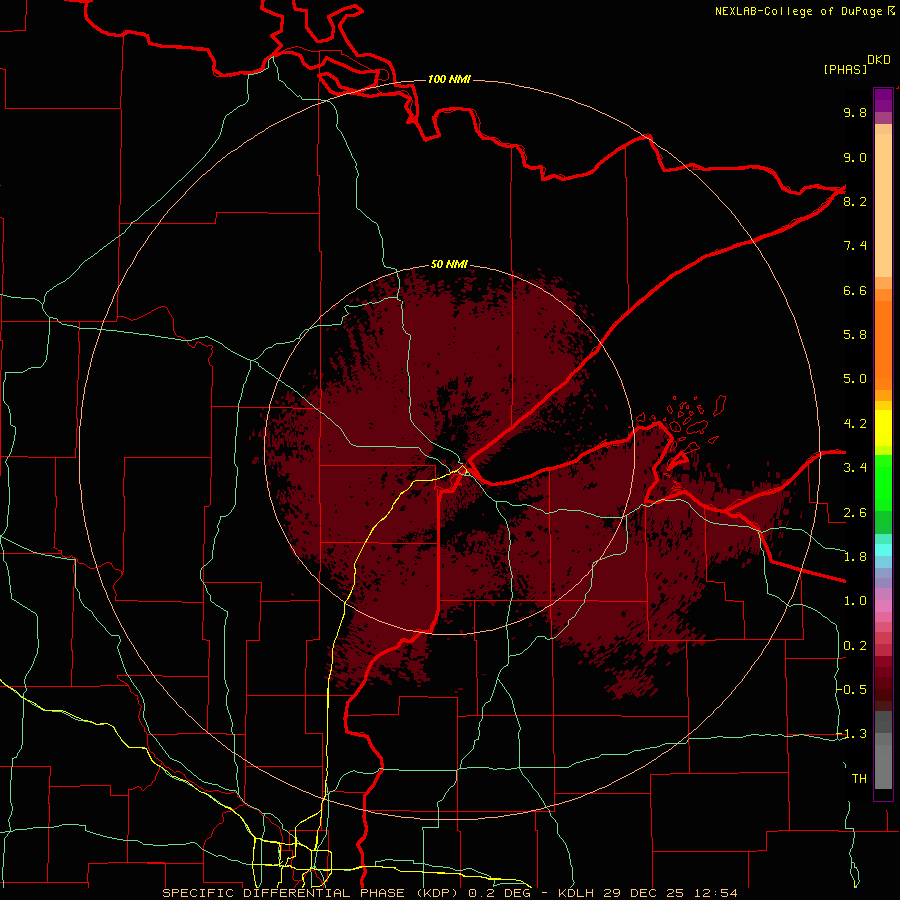Click the 9.0 value on the scale
The image size is (900, 900).
(x=855, y=157)
